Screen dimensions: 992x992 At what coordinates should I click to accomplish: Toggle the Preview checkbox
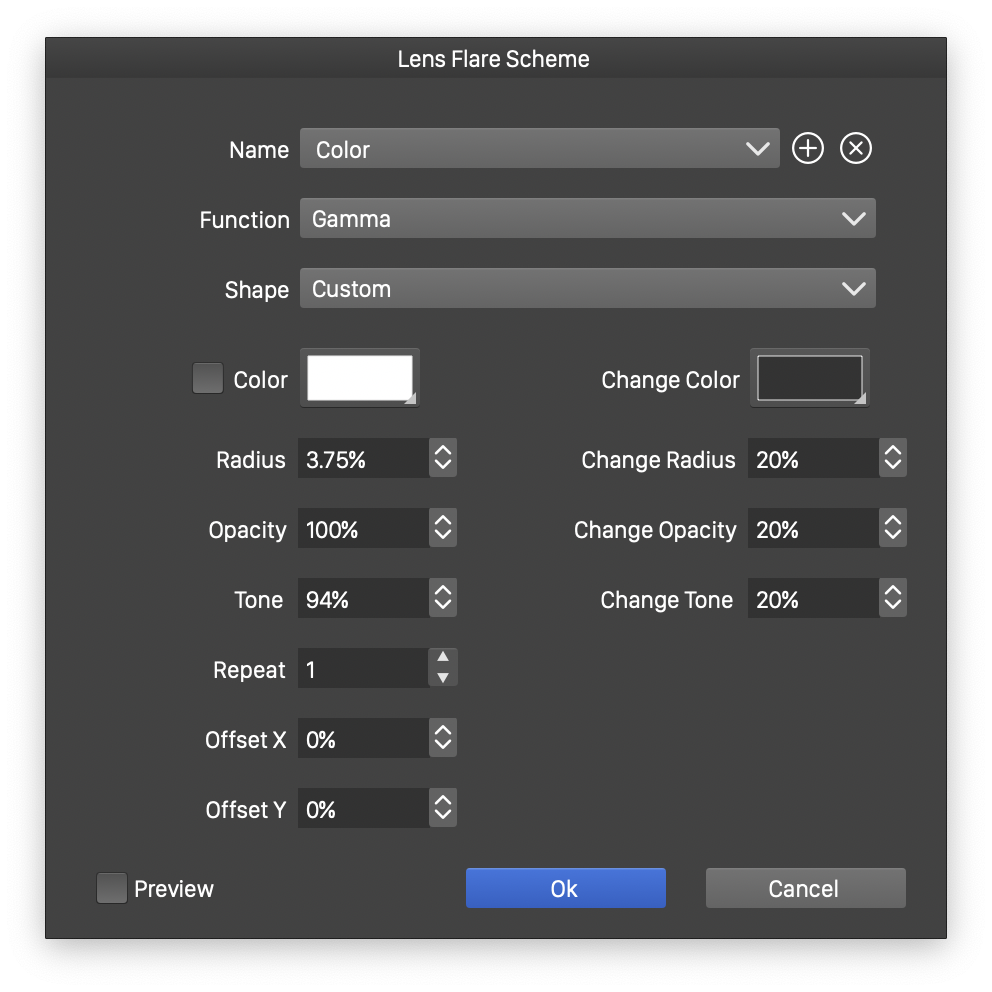click(x=112, y=888)
